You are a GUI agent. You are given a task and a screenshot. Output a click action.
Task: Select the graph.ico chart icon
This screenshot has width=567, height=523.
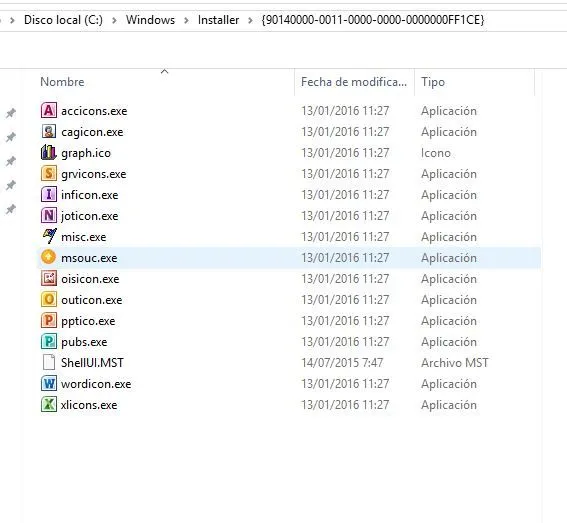49,152
